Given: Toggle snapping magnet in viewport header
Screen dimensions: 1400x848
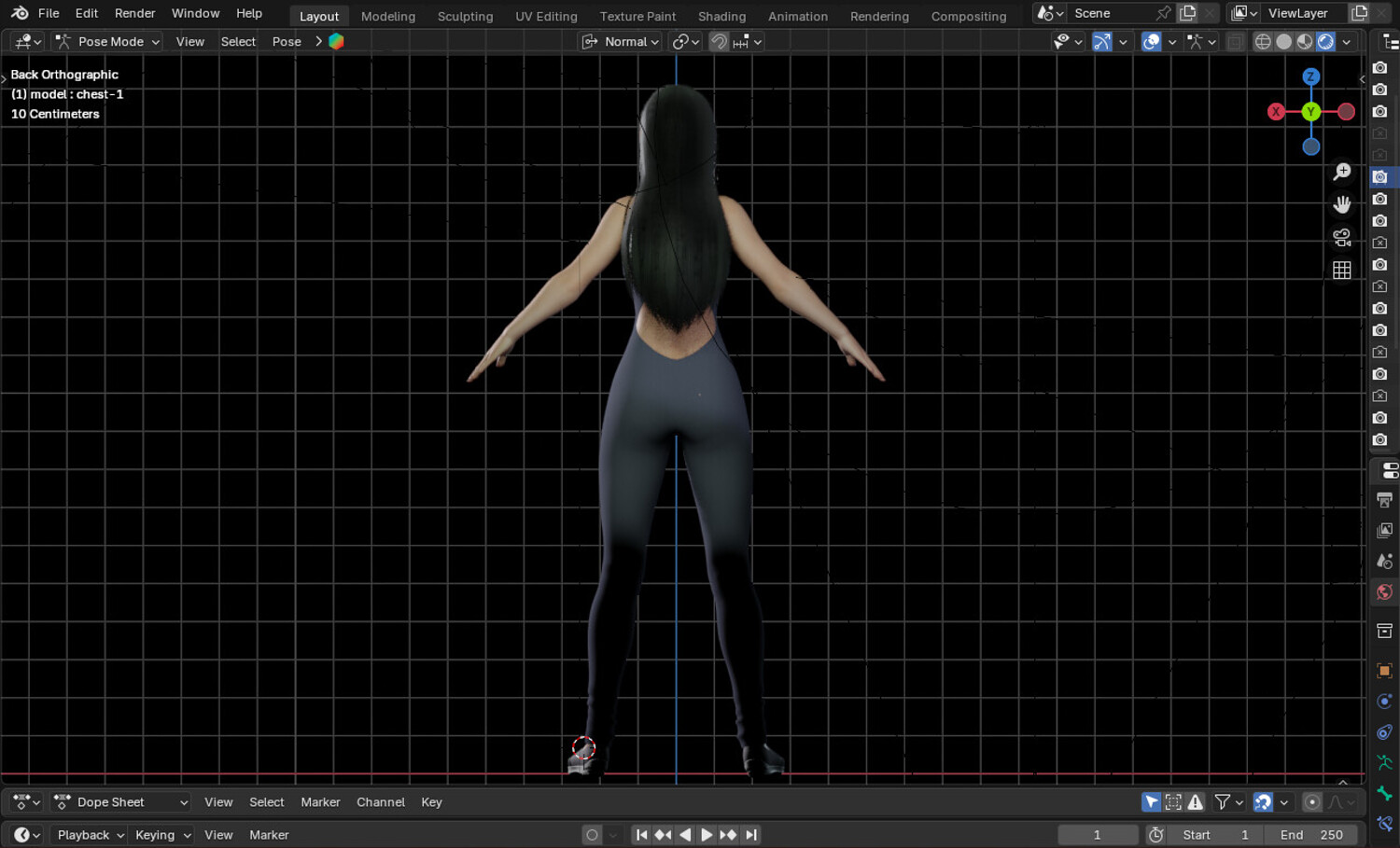Looking at the screenshot, I should click(x=719, y=42).
